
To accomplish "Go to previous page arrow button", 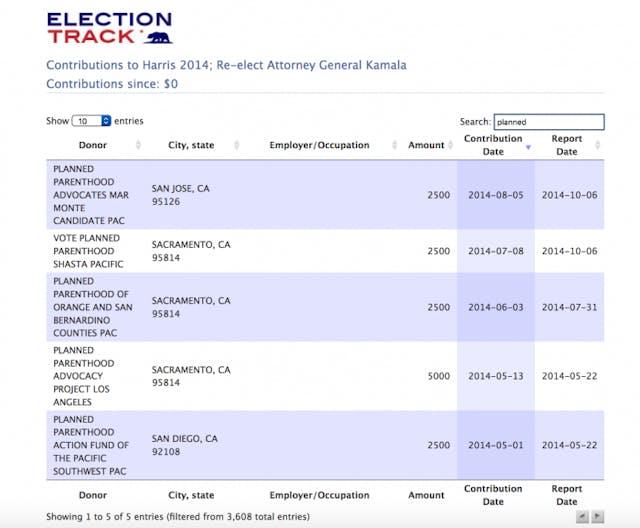I will [x=582, y=517].
